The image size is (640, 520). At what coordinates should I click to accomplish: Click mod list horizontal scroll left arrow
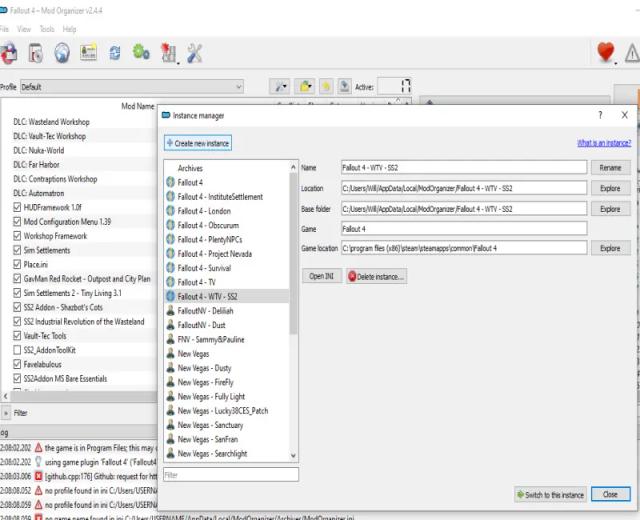click(5, 396)
